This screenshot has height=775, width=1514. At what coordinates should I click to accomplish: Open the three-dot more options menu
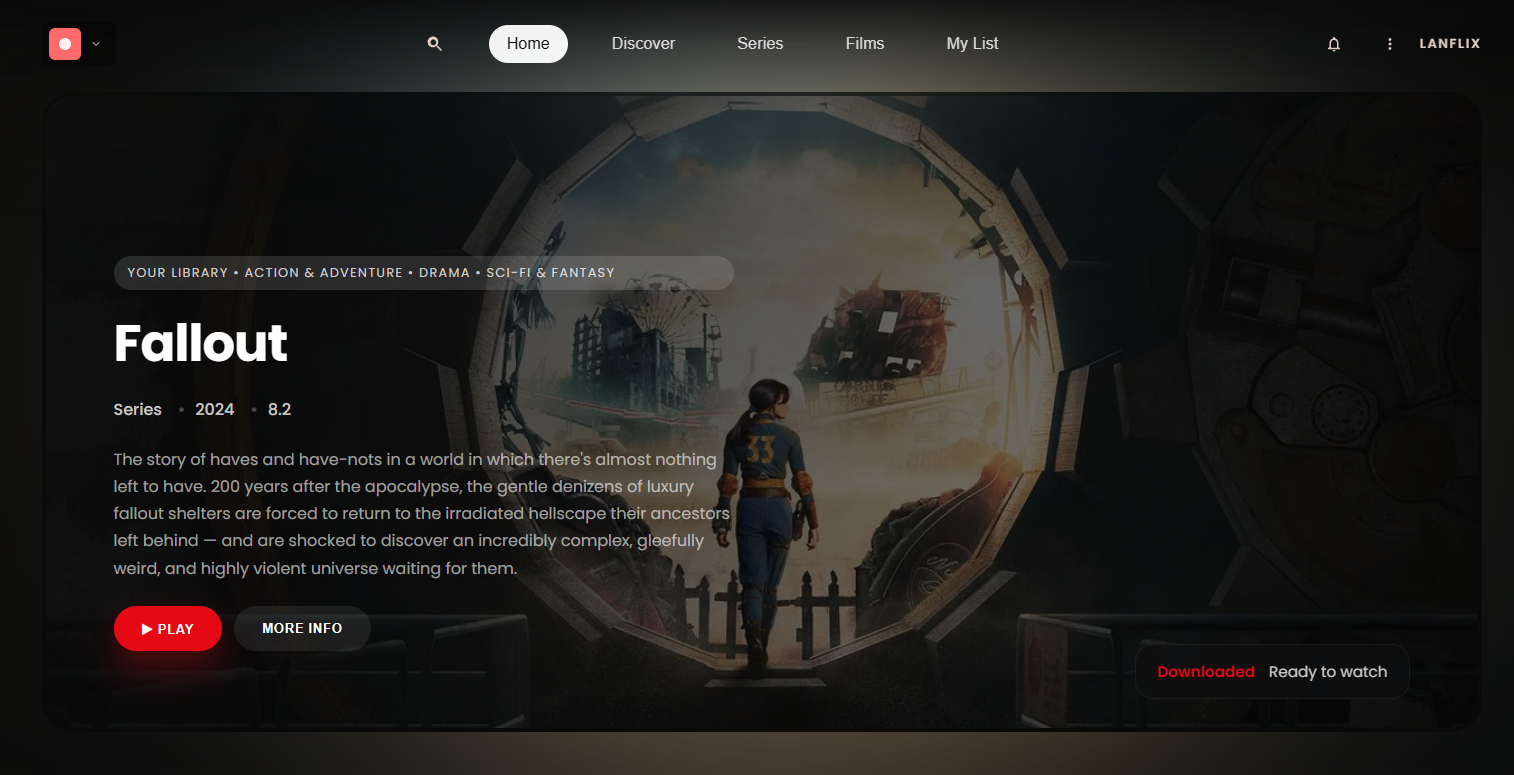[1389, 44]
